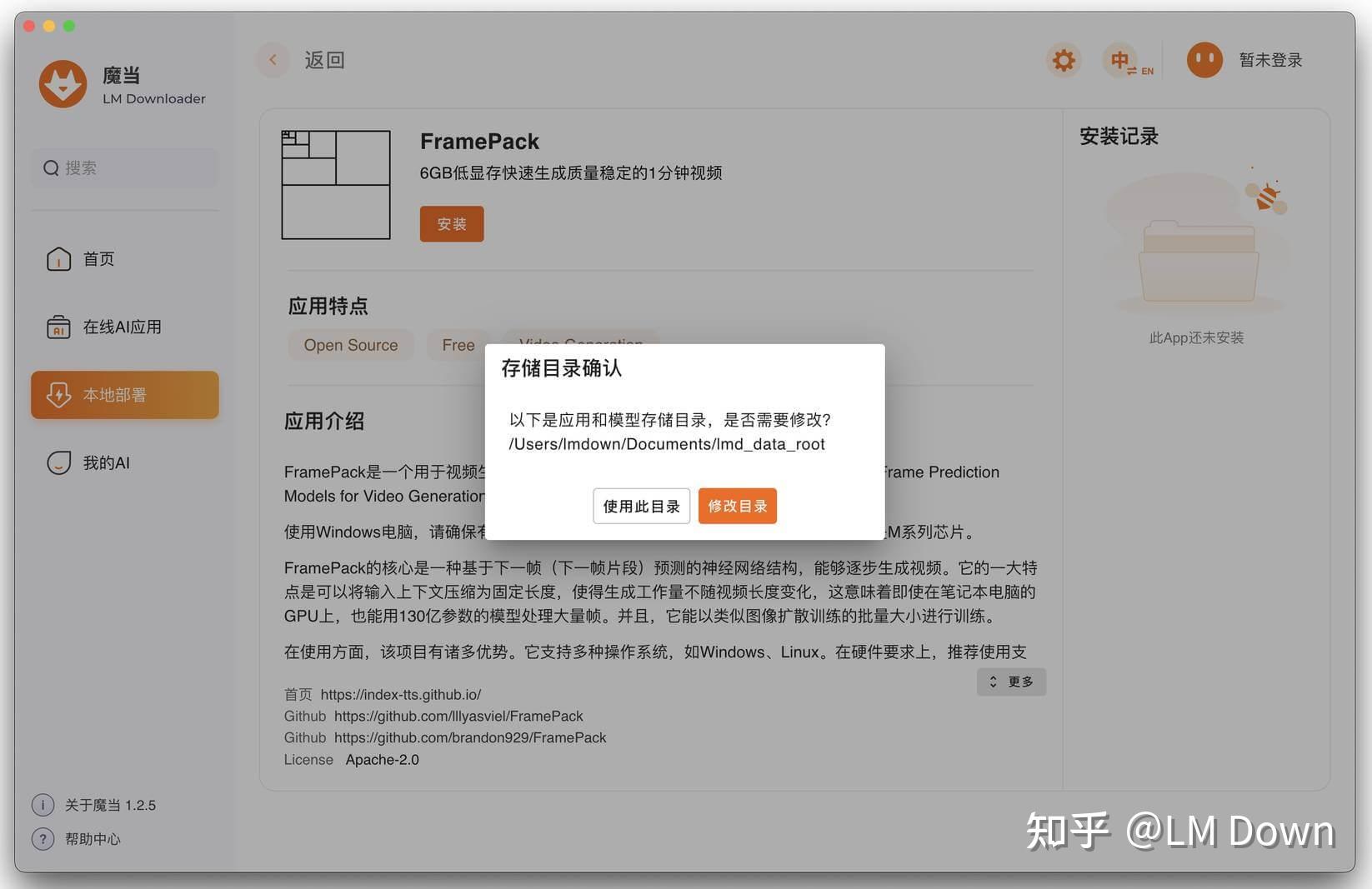Click the 安装 install button for FramePack
Viewport: 1372px width, 889px height.
coord(451,223)
